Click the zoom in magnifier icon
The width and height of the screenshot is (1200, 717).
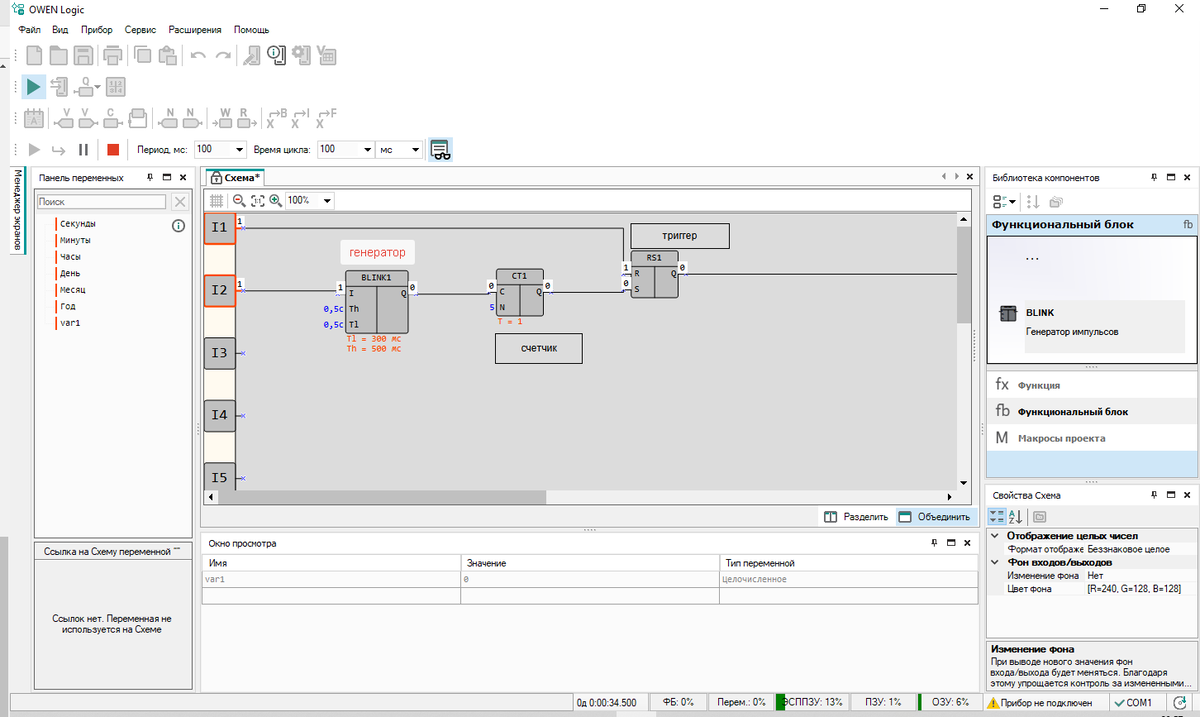coord(275,200)
